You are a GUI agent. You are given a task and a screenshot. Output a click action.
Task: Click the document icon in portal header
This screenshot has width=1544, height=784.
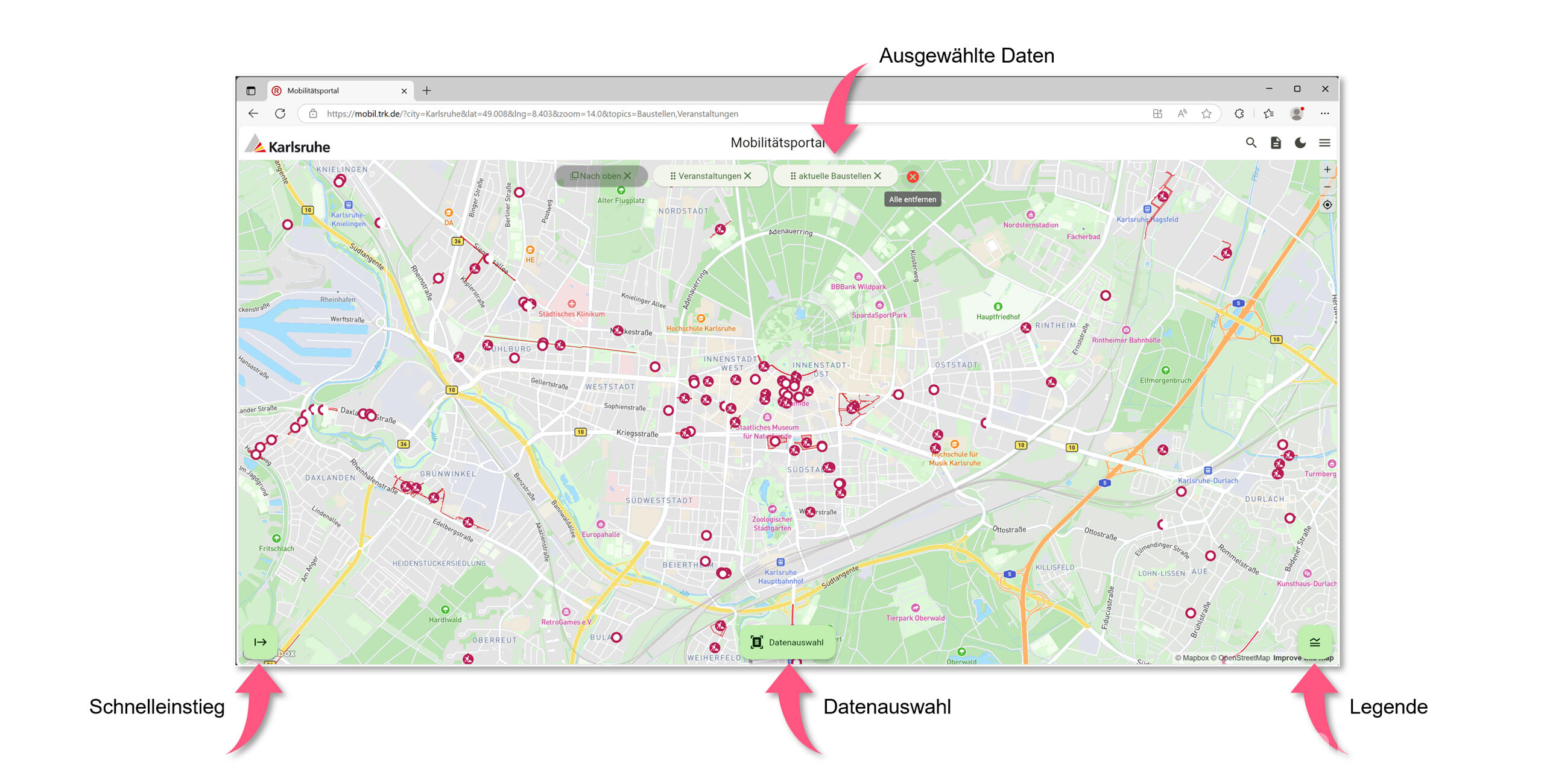pos(1276,143)
